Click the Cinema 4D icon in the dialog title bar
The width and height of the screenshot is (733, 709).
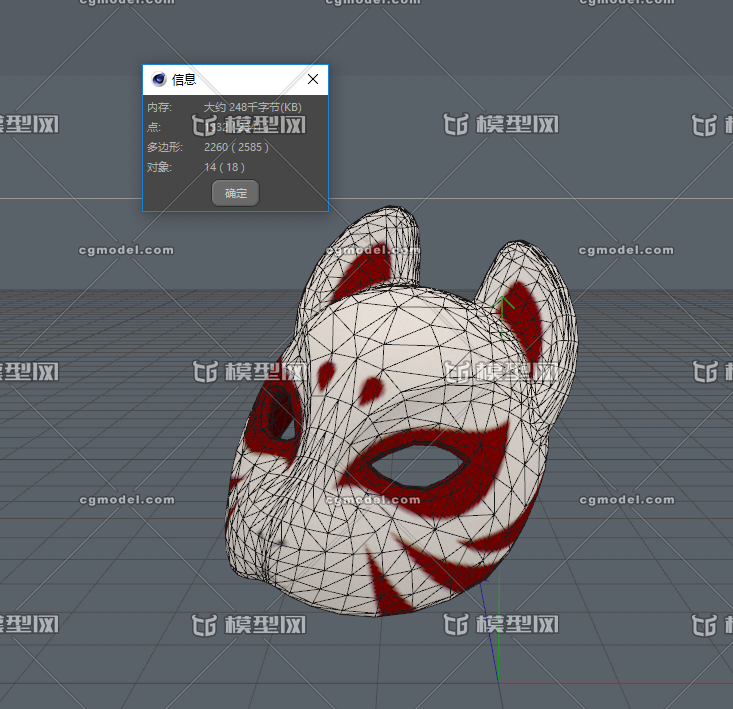(159, 79)
